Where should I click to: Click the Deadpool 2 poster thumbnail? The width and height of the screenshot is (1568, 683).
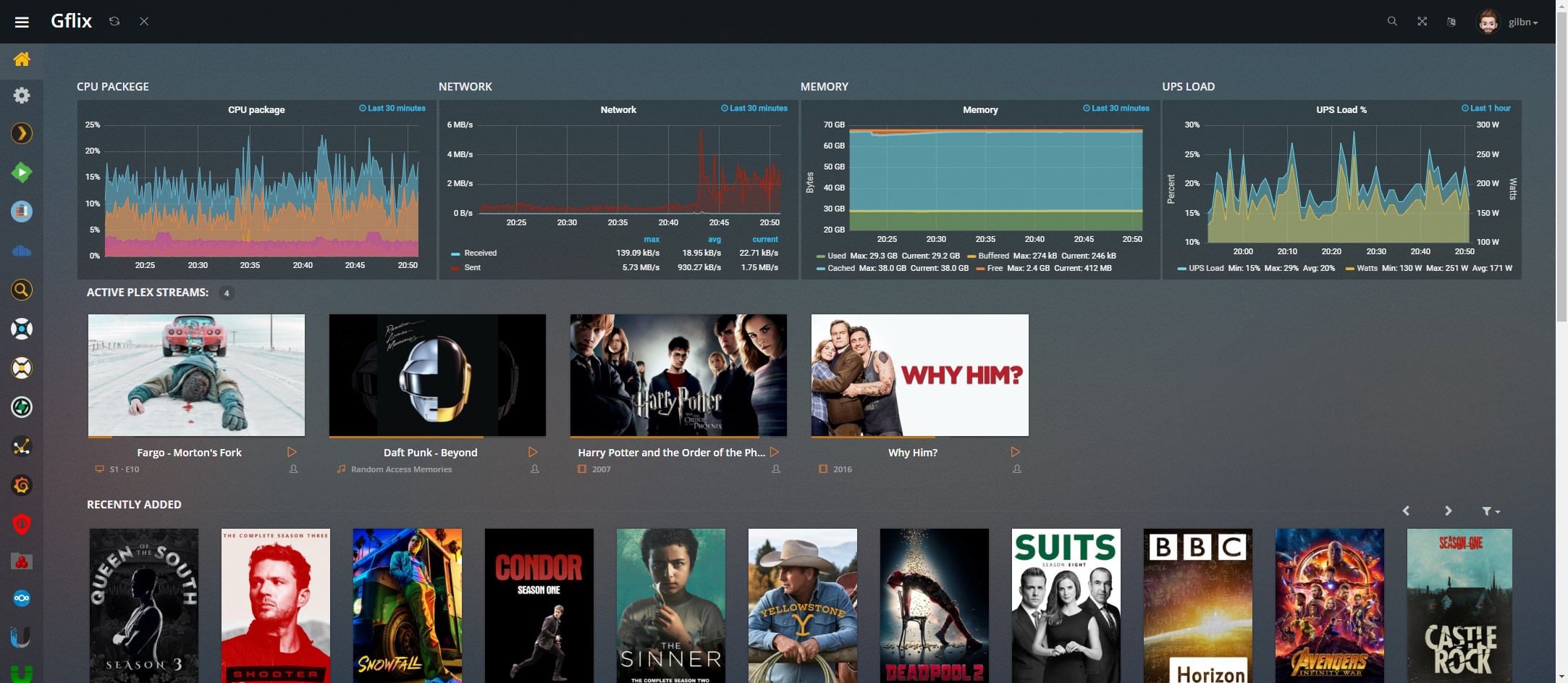pyautogui.click(x=934, y=605)
